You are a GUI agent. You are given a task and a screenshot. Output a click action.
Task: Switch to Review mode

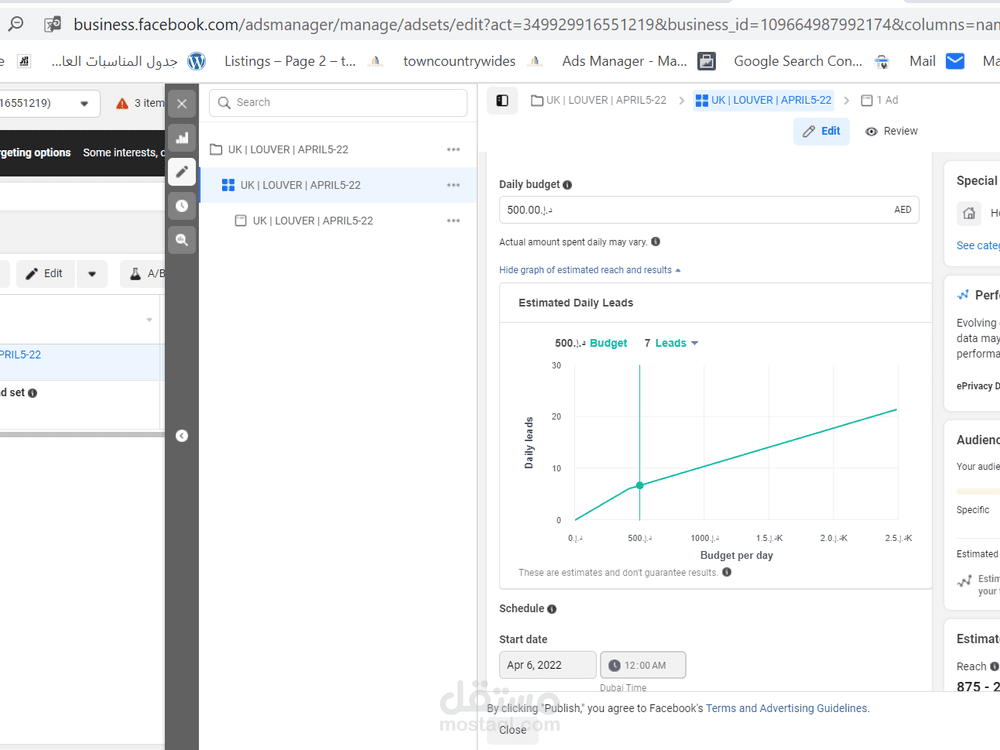891,131
